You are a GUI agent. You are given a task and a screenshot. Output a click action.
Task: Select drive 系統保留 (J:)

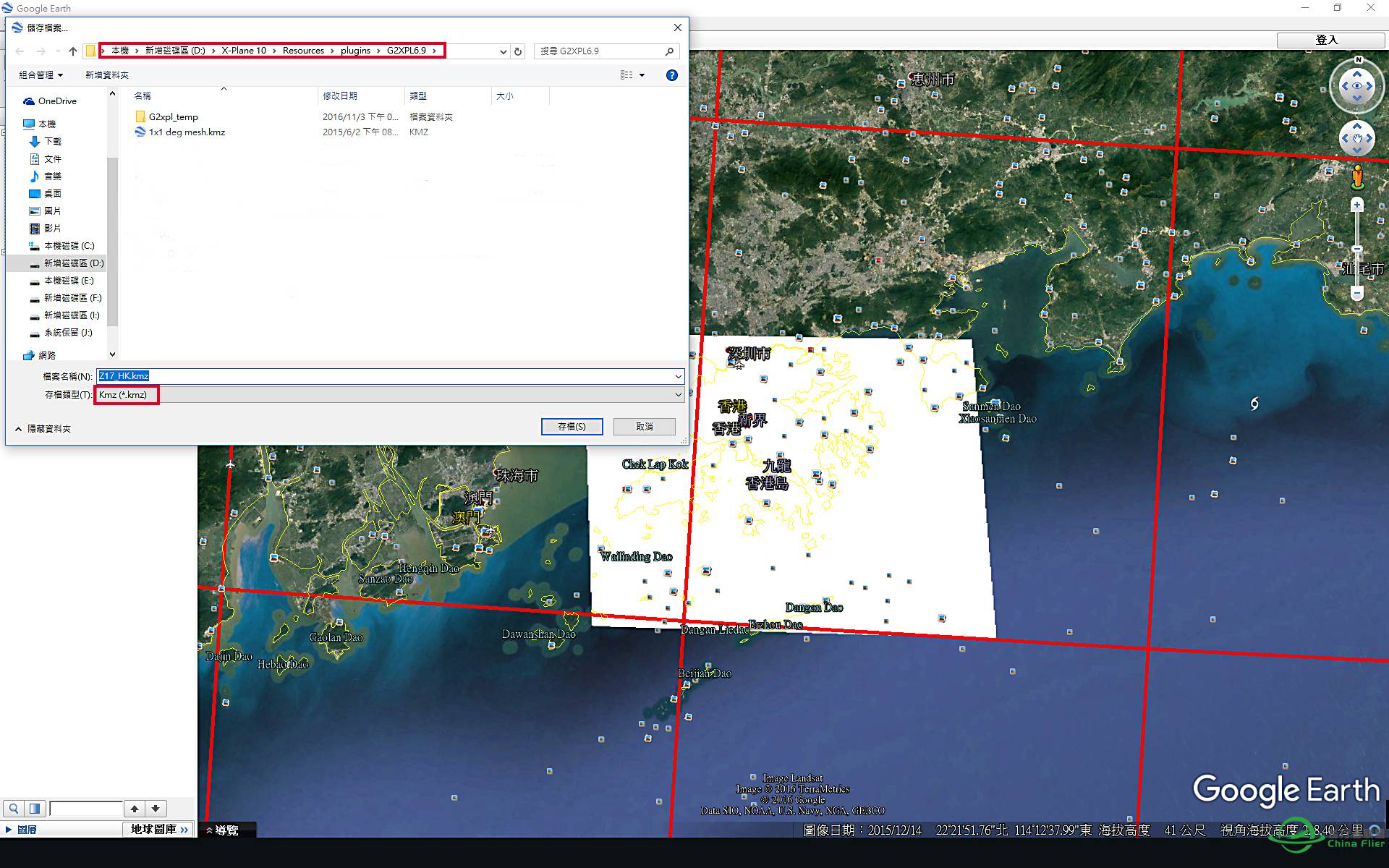pos(61,333)
